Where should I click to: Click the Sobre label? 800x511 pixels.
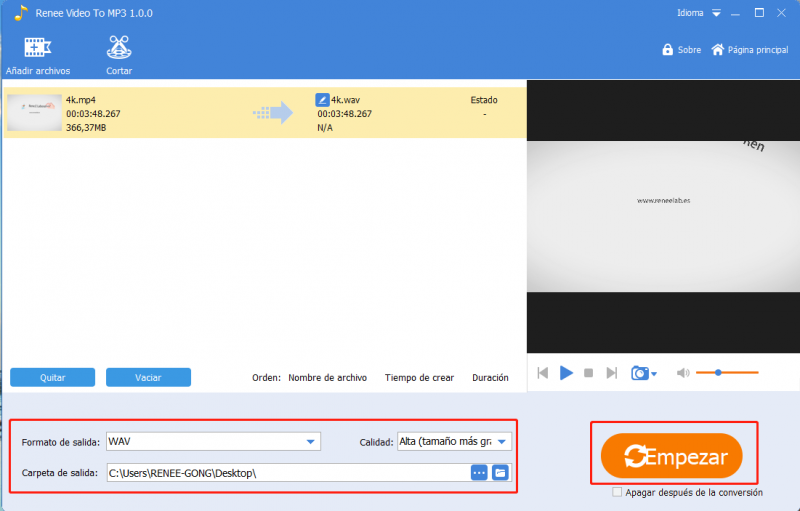pyautogui.click(x=689, y=50)
